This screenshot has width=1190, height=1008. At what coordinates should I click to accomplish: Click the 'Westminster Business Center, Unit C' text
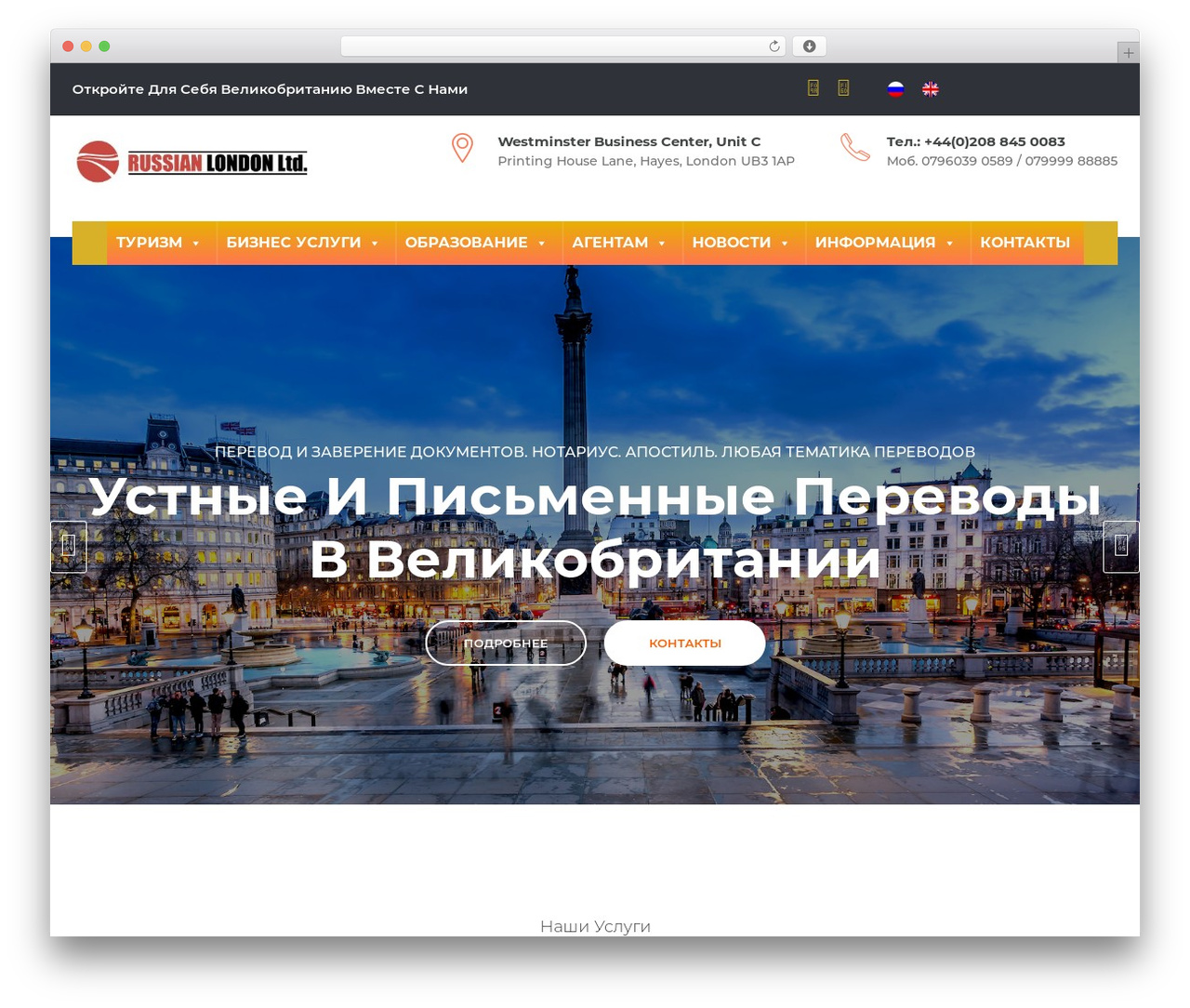tap(629, 141)
